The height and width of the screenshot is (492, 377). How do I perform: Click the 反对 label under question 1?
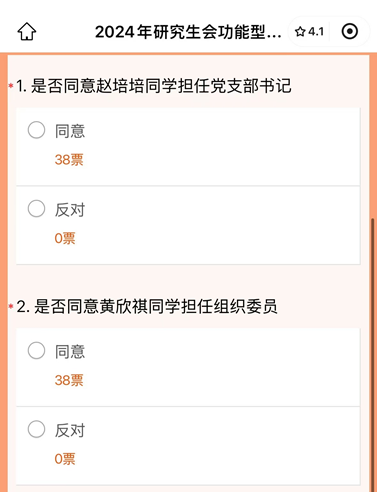[x=70, y=210]
